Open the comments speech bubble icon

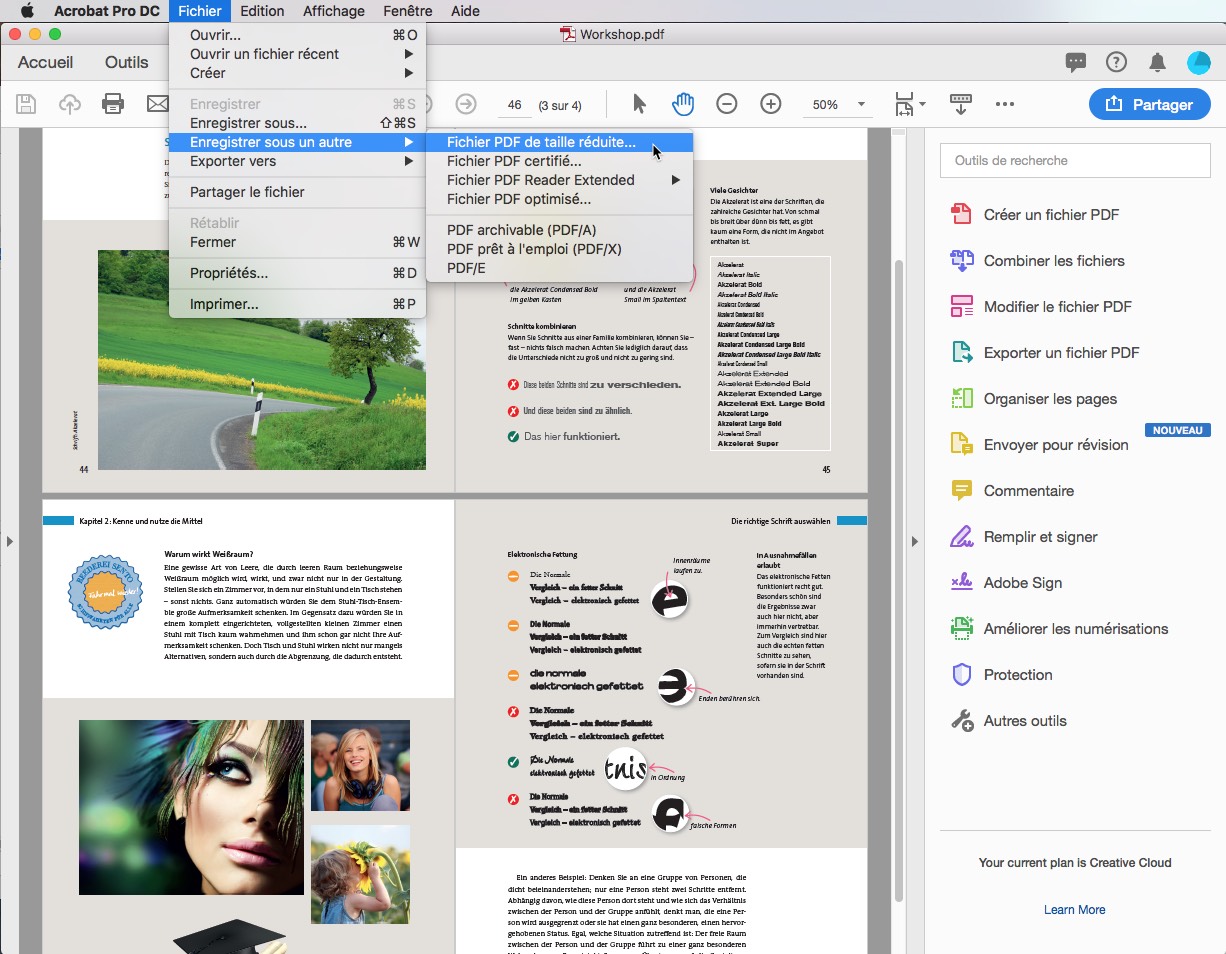pos(1076,62)
